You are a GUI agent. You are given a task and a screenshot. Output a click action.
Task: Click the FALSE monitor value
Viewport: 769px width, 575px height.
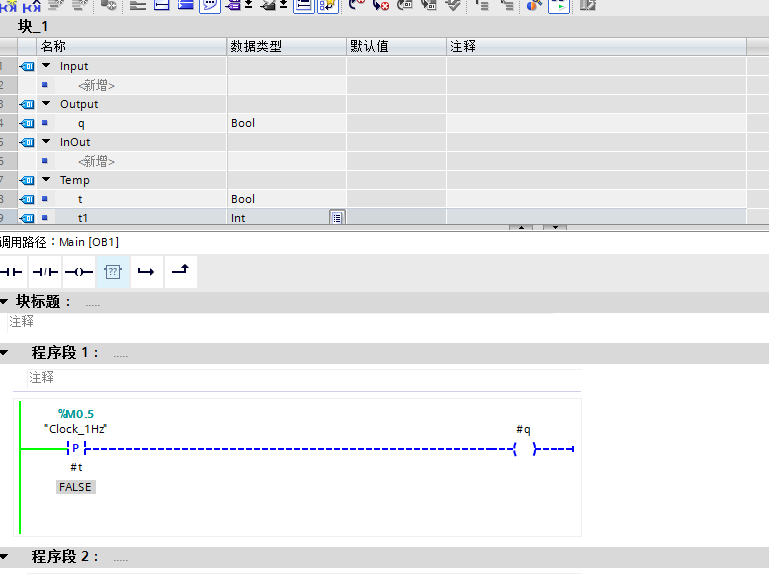pyautogui.click(x=76, y=487)
